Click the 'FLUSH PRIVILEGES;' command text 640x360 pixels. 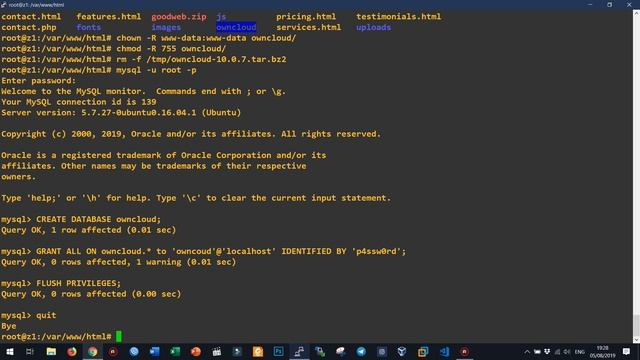coord(78,283)
